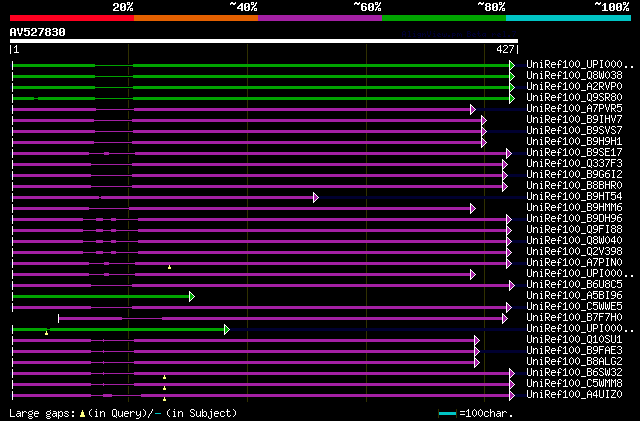Click the arrowhead ending the B9HMM6 alignment

click(473, 209)
